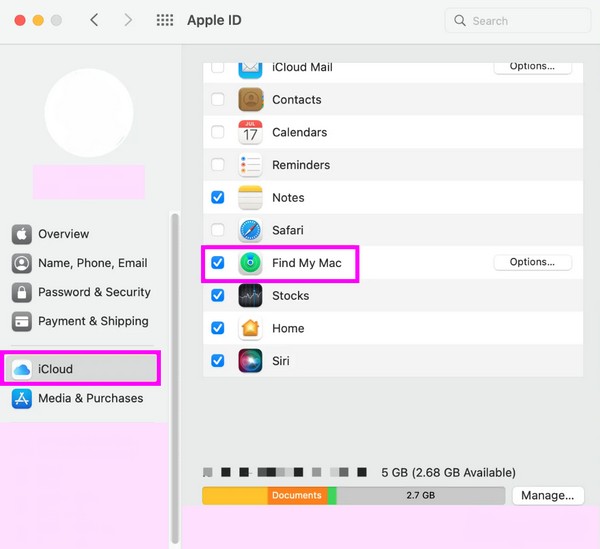Click the Calendars label text
This screenshot has width=600, height=549.
[x=300, y=132]
